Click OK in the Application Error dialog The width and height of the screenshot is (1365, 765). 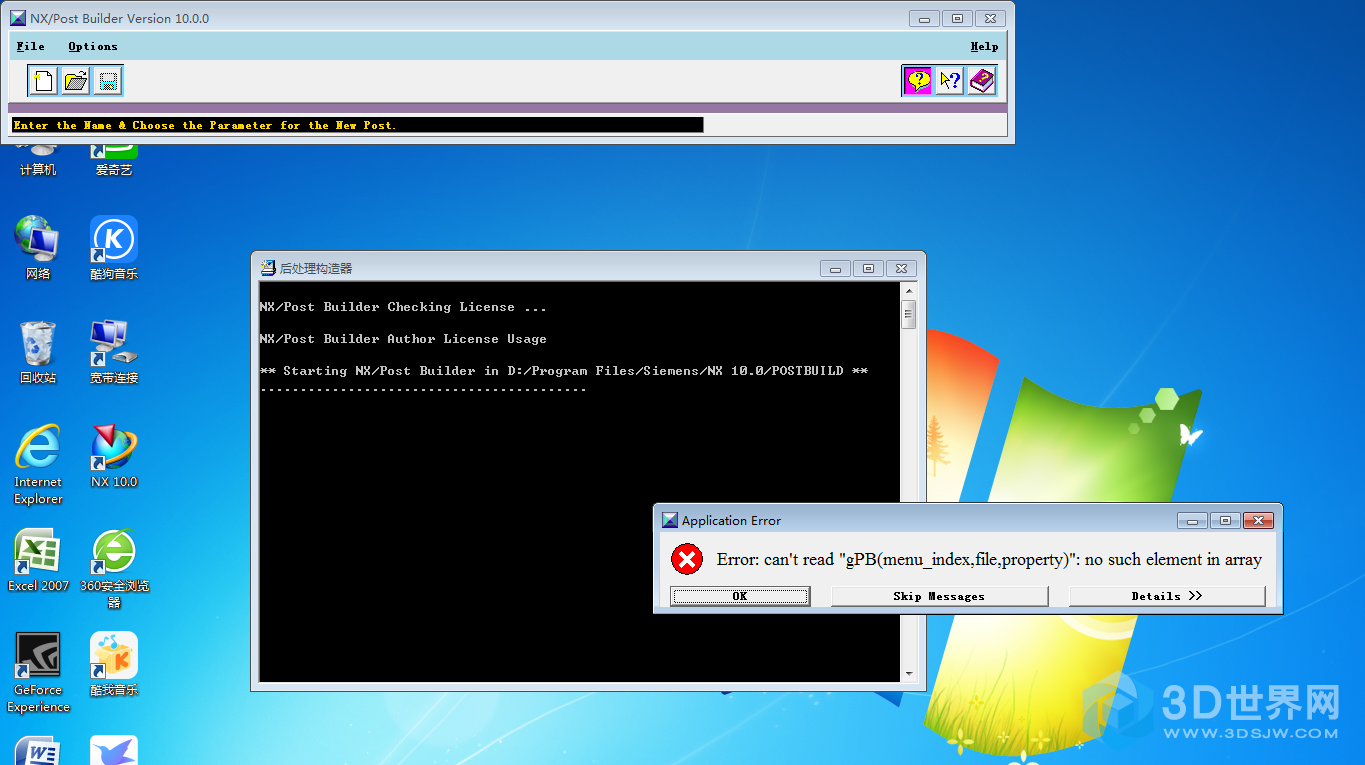coord(740,596)
